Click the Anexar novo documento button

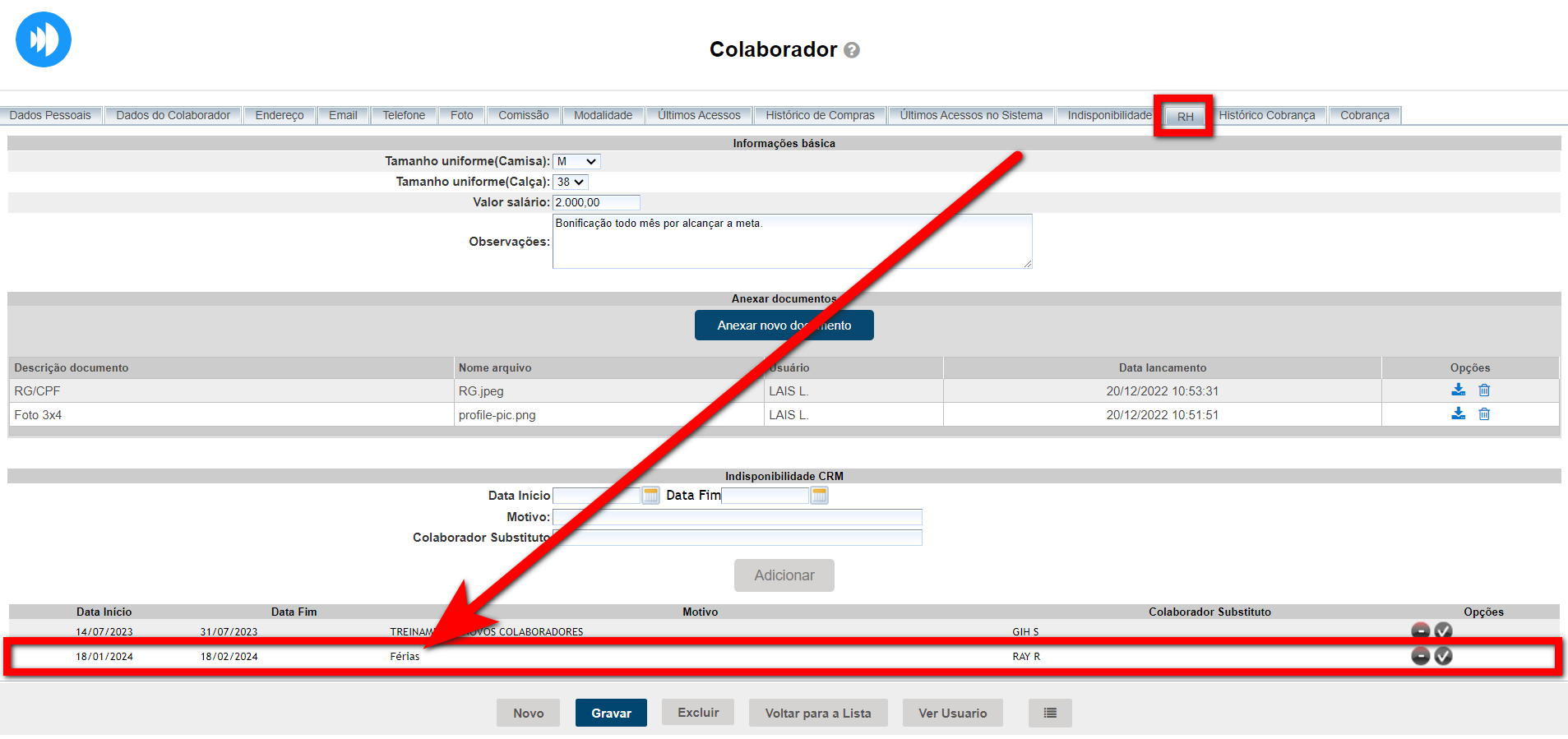(x=784, y=326)
